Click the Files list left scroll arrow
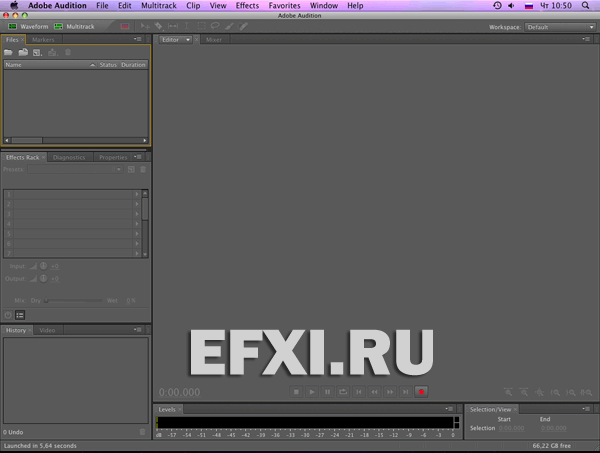This screenshot has height=453, width=600. point(7,140)
